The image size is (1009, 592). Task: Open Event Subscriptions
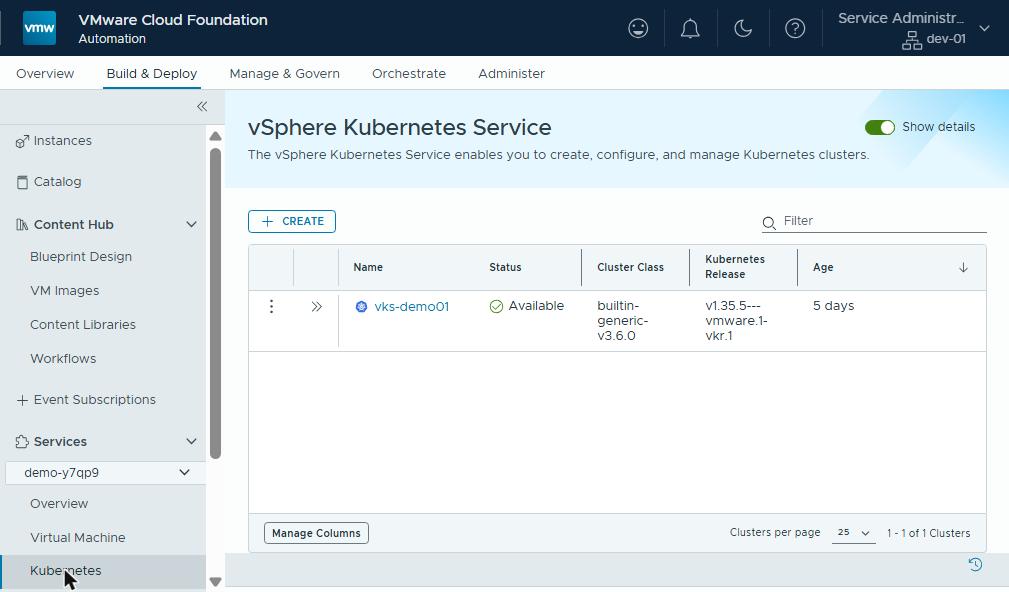tap(95, 400)
